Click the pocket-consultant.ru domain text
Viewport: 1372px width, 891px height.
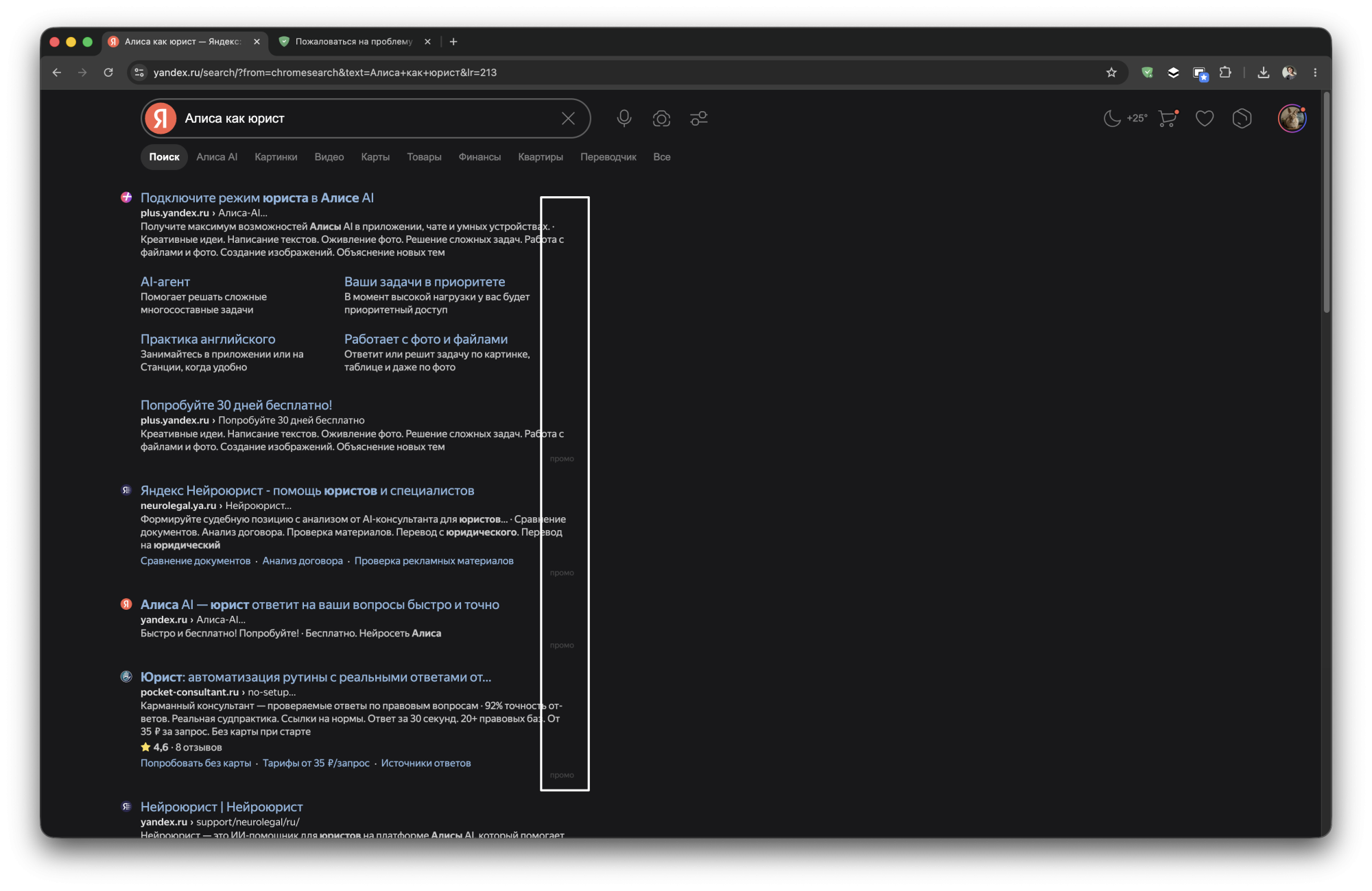[189, 692]
